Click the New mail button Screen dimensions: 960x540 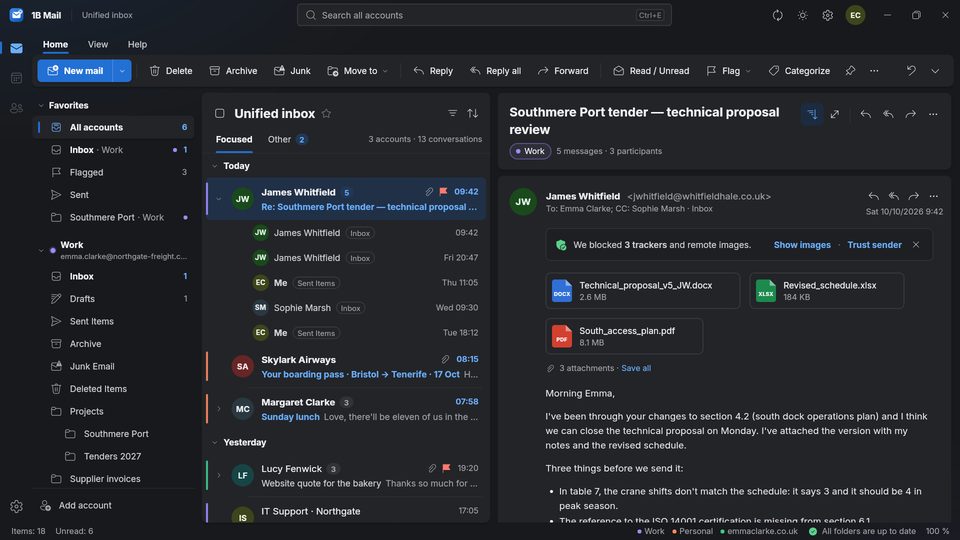[x=75, y=71]
